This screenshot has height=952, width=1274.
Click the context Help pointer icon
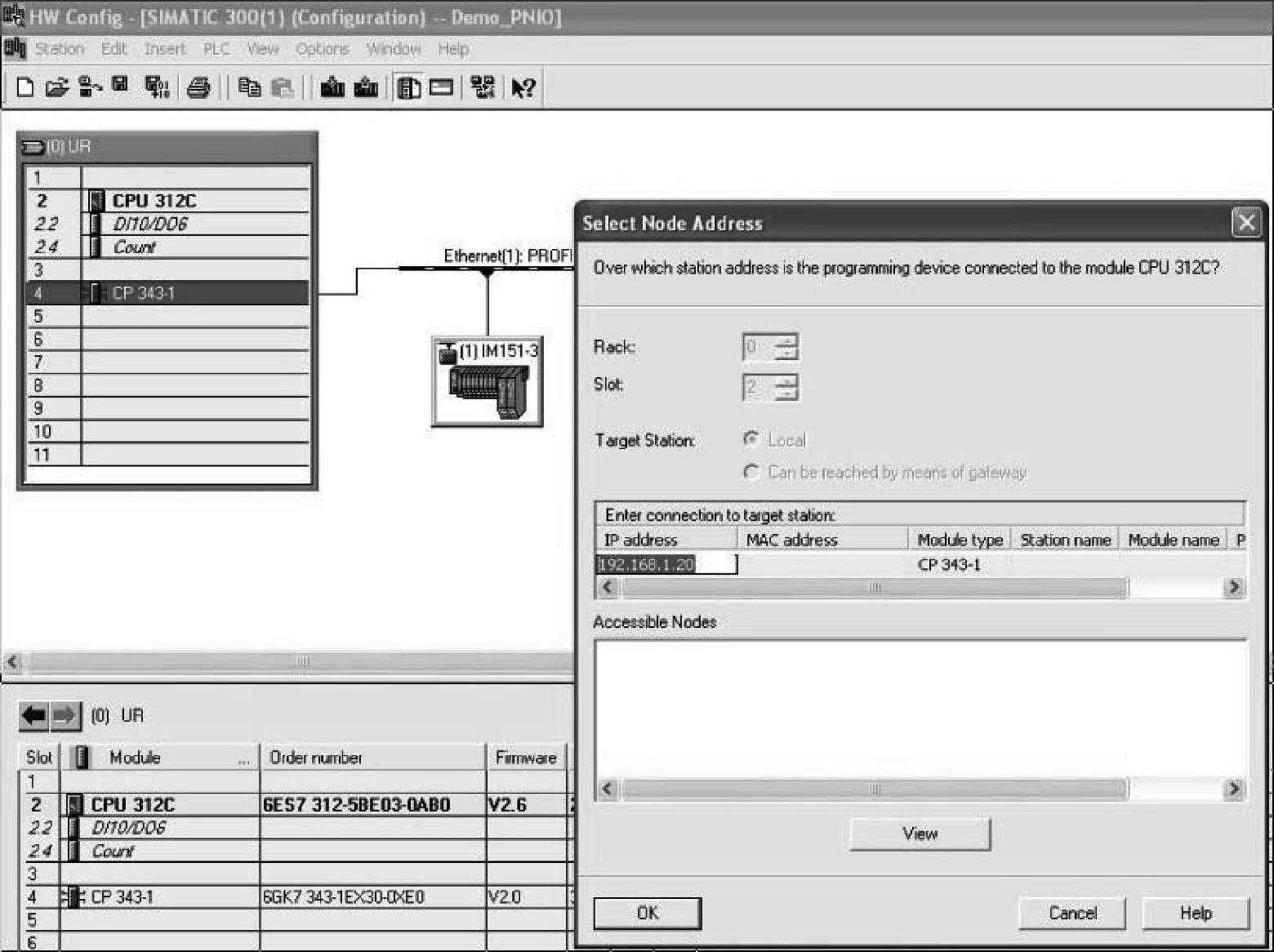pyautogui.click(x=523, y=87)
